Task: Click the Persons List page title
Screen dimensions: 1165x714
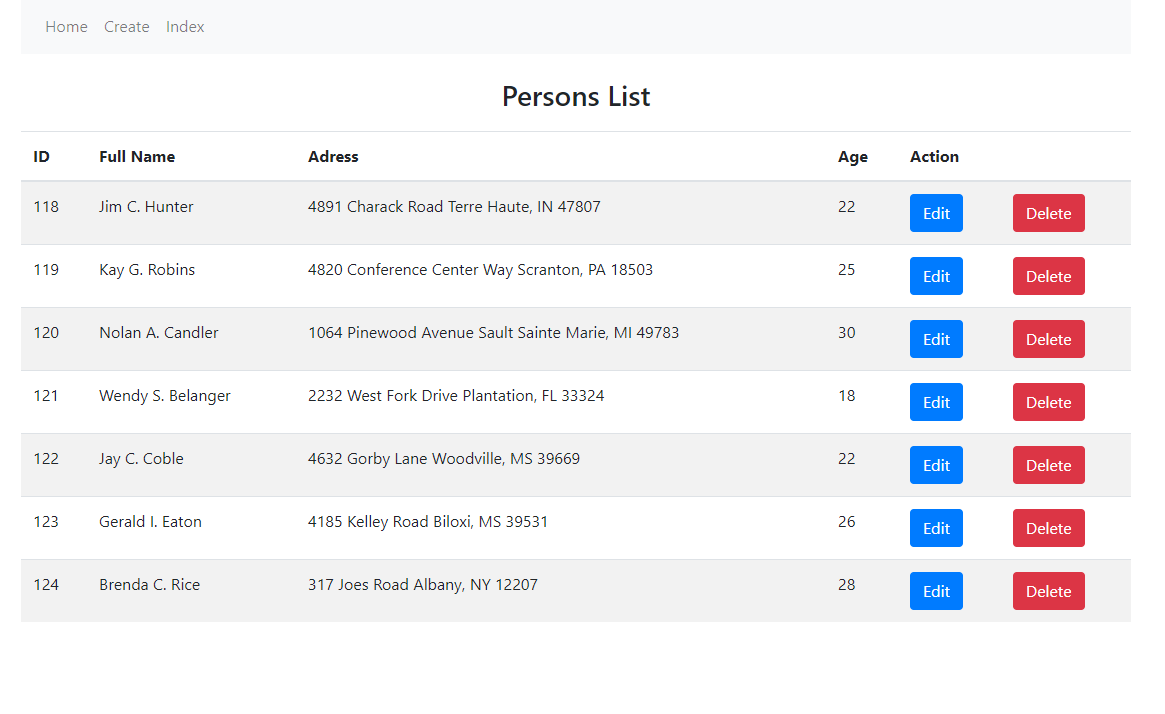Action: [576, 96]
